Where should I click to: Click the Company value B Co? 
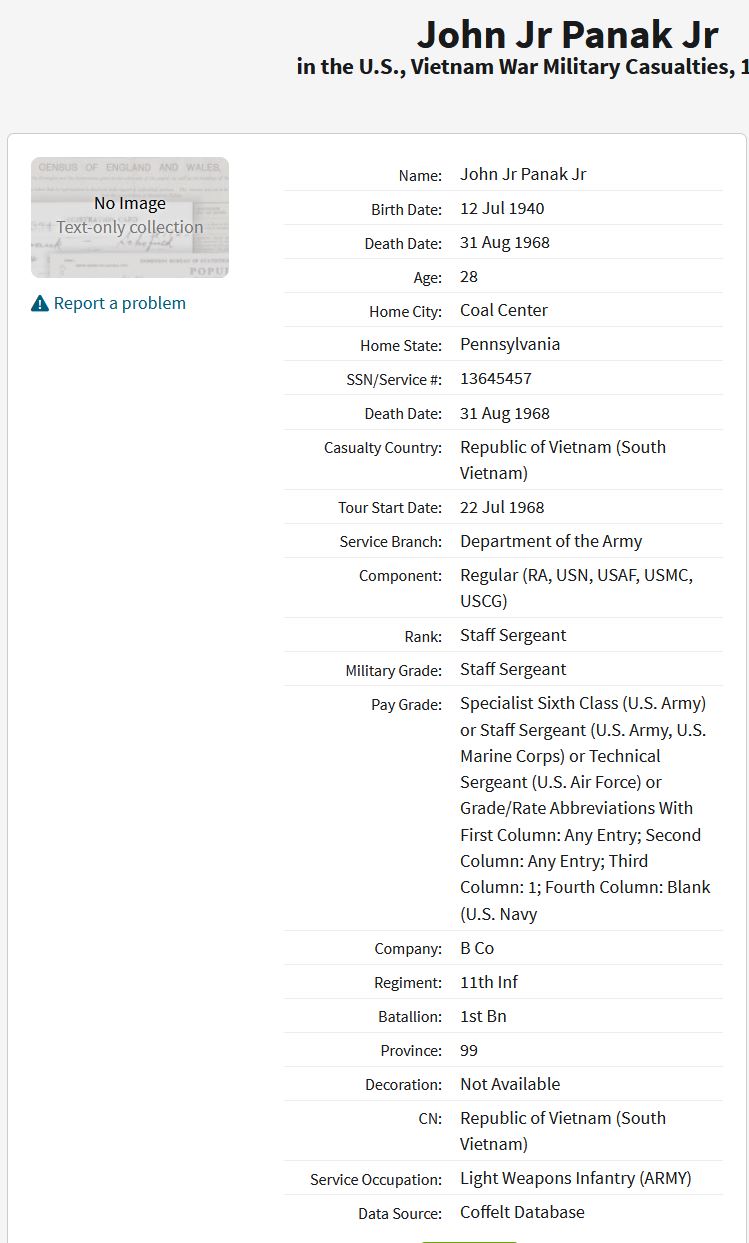[477, 948]
